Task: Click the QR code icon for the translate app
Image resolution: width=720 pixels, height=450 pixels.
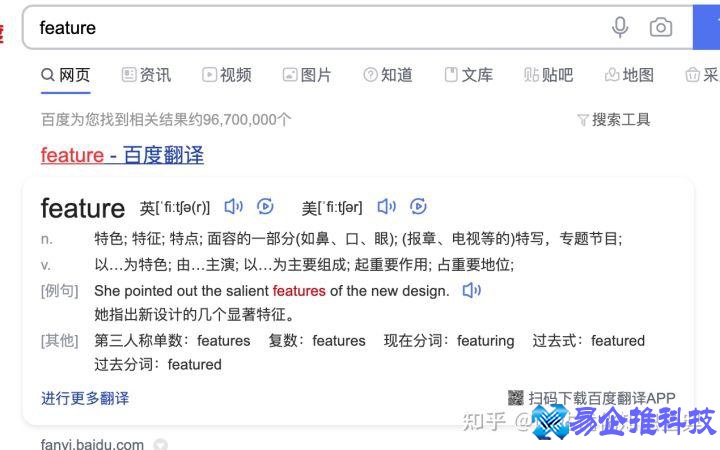Action: point(516,397)
